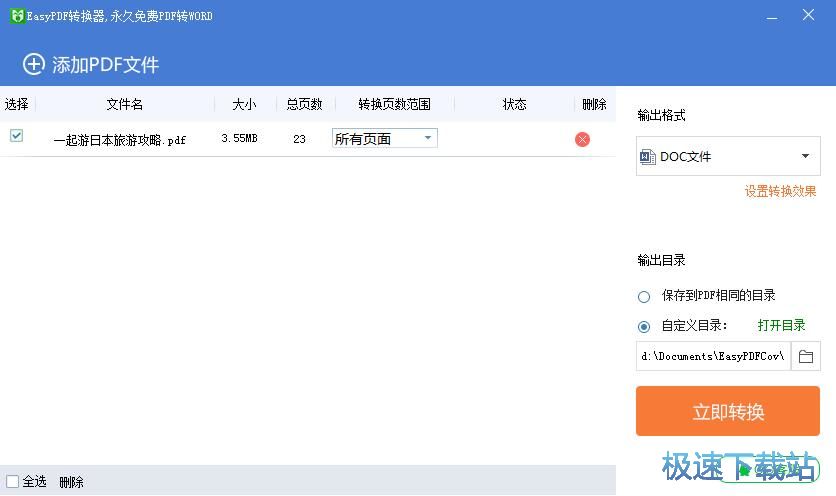
Task: Click the output directory path field
Action: [x=713, y=356]
